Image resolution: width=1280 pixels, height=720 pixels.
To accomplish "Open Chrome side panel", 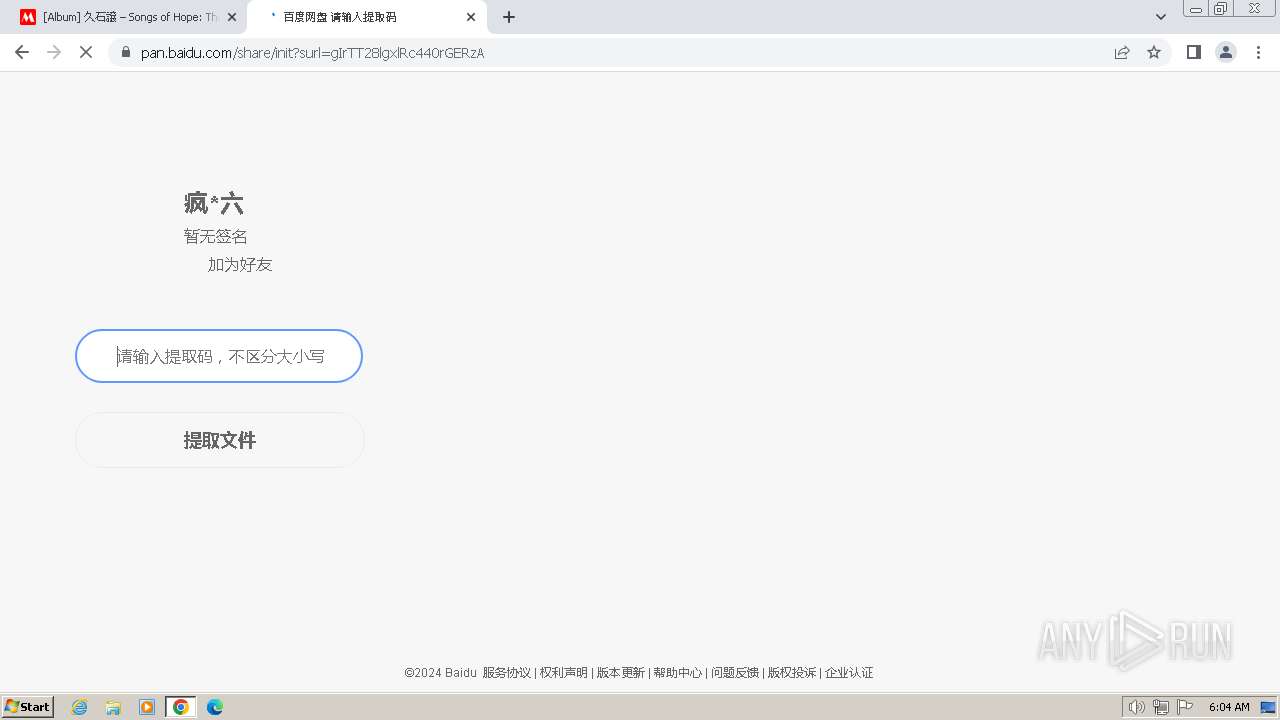I will pos(1193,52).
